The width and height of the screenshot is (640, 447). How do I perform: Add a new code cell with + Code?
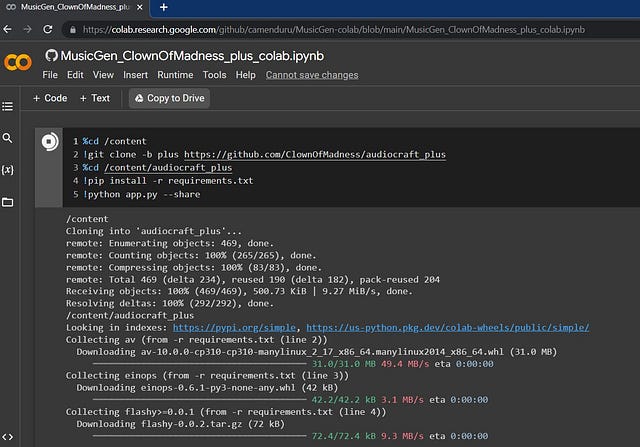click(x=50, y=98)
